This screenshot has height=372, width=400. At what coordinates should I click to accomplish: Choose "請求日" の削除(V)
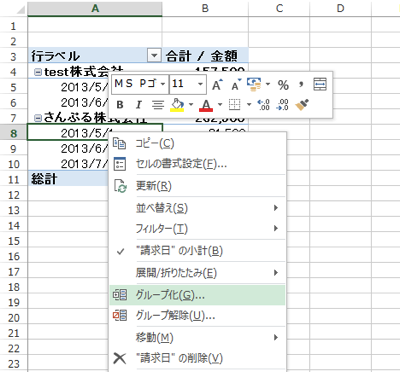pos(198,358)
